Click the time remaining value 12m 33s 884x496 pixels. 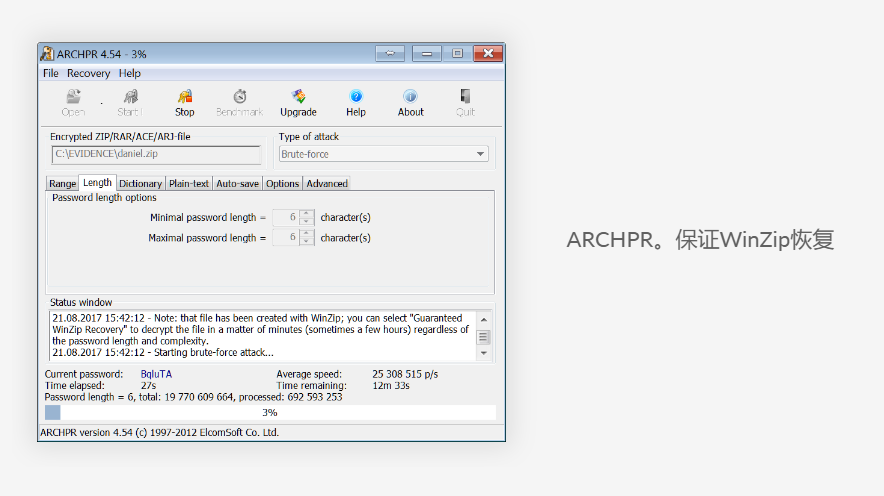[x=391, y=386]
